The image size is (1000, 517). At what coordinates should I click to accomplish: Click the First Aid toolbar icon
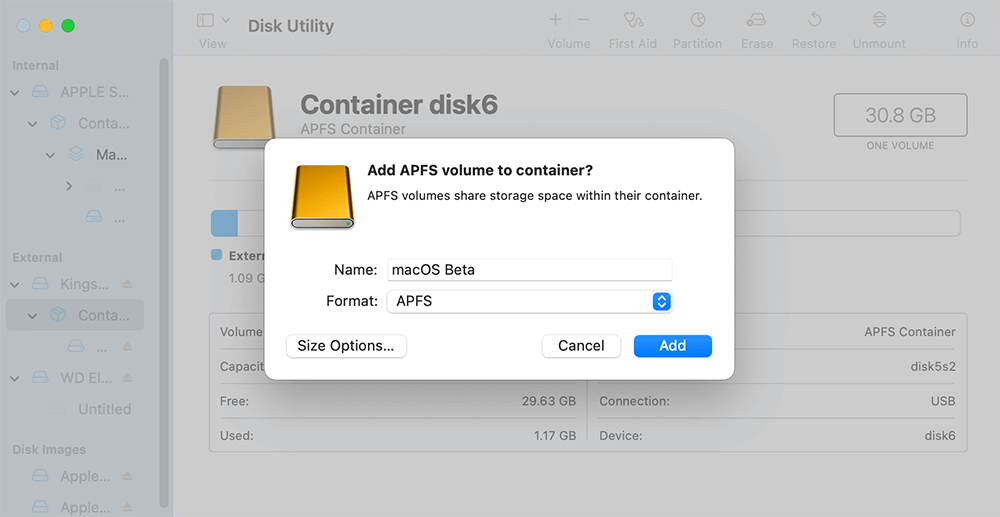633,21
